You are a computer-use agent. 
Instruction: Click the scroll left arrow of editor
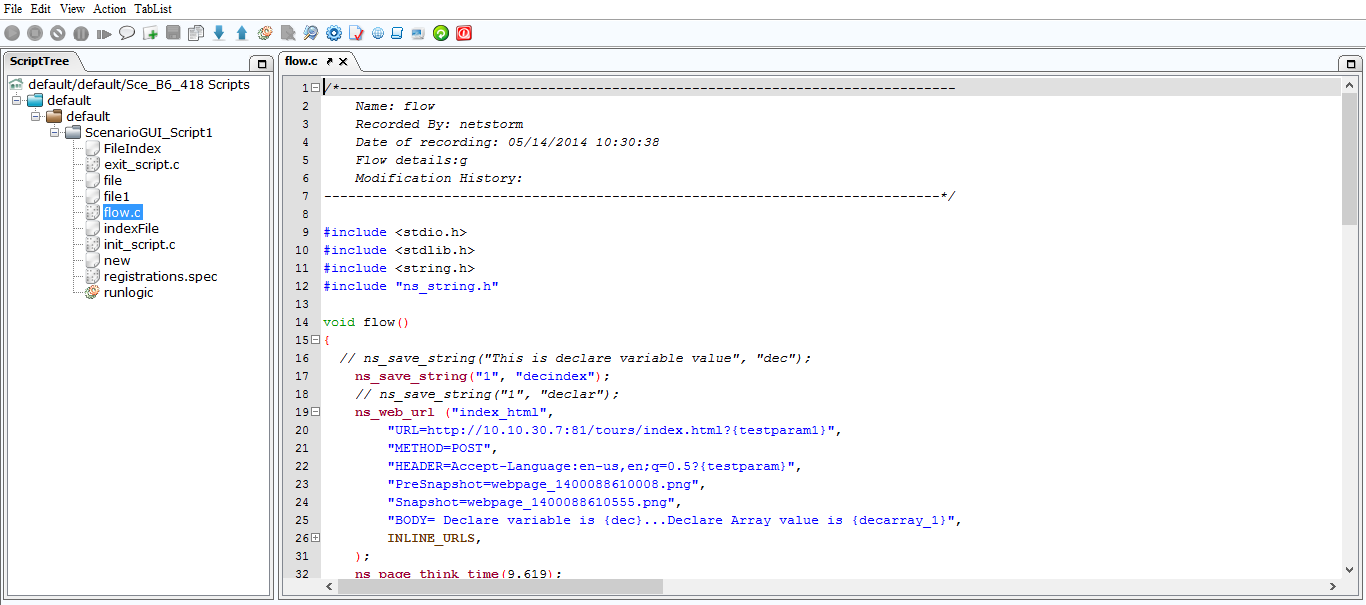coord(330,586)
